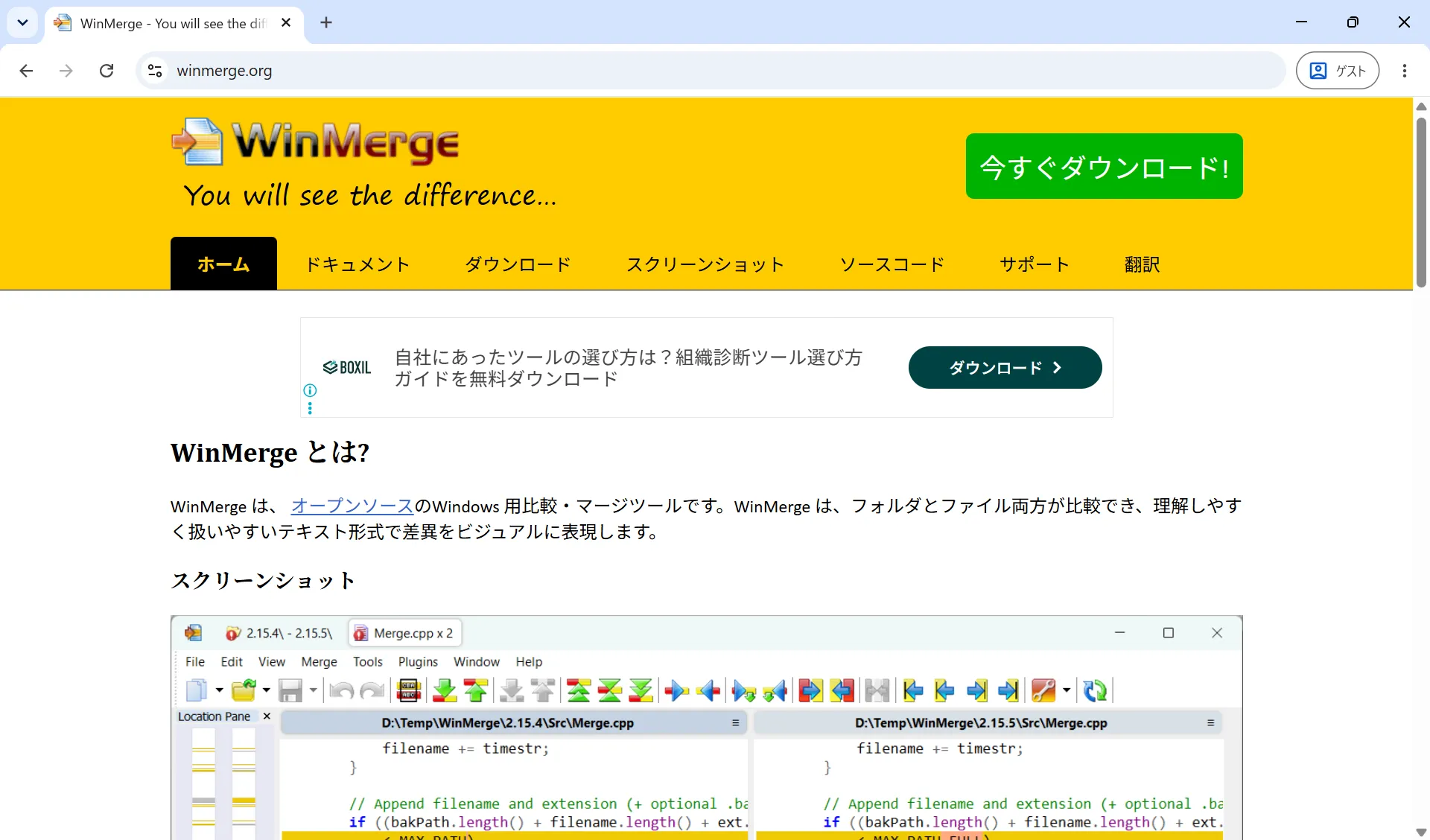Follow the オープンソース hyperlink
1430x840 pixels.
[352, 506]
